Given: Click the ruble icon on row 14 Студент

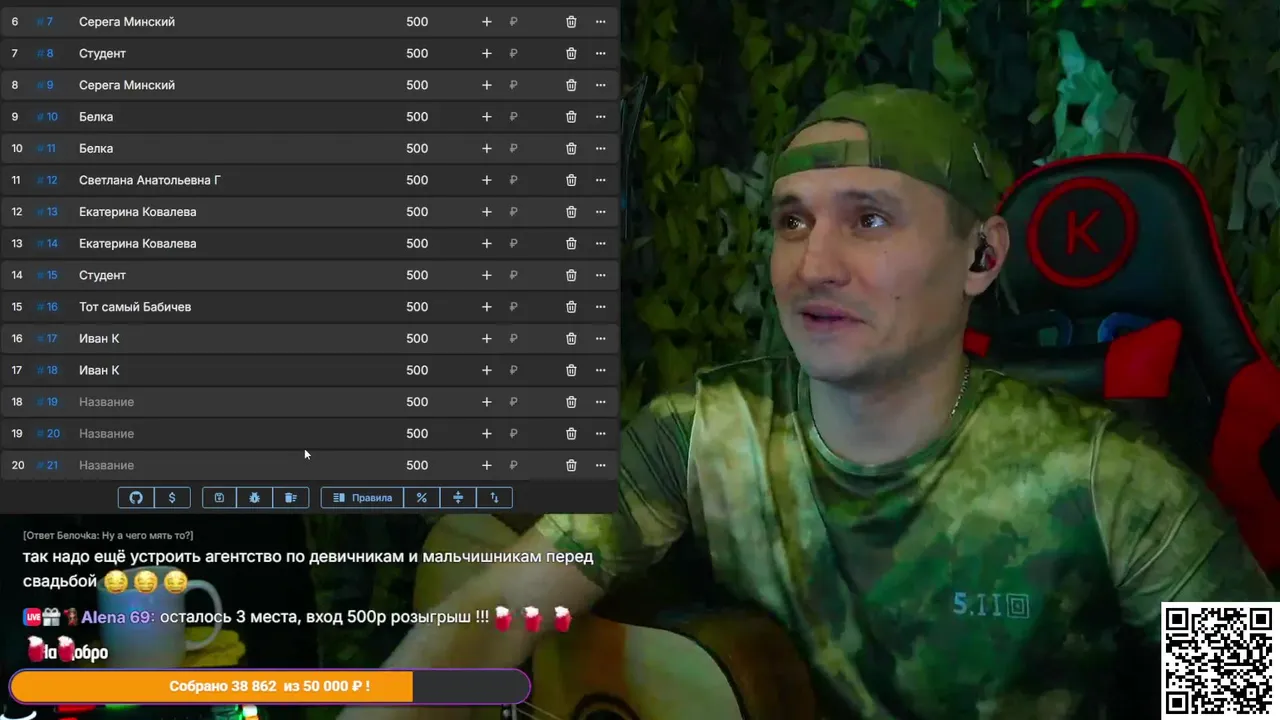Looking at the screenshot, I should click(513, 275).
